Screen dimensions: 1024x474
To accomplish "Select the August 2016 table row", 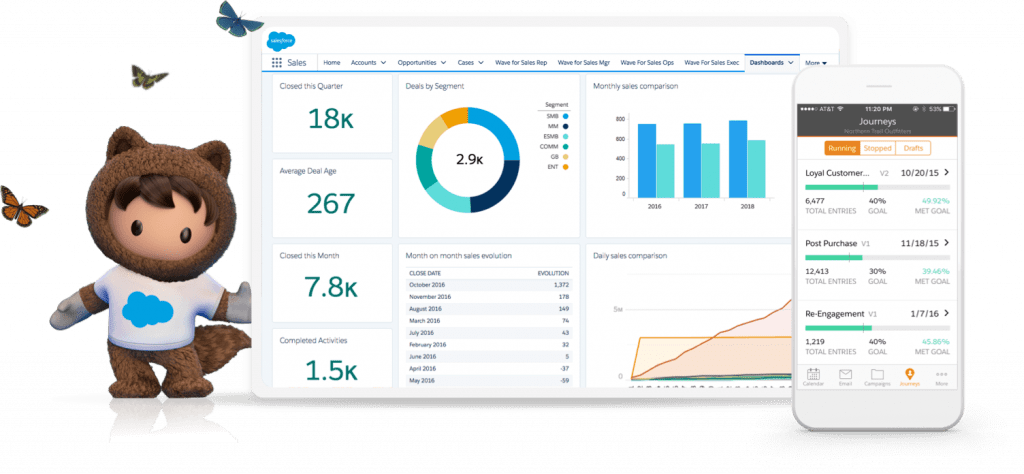I will 488,308.
